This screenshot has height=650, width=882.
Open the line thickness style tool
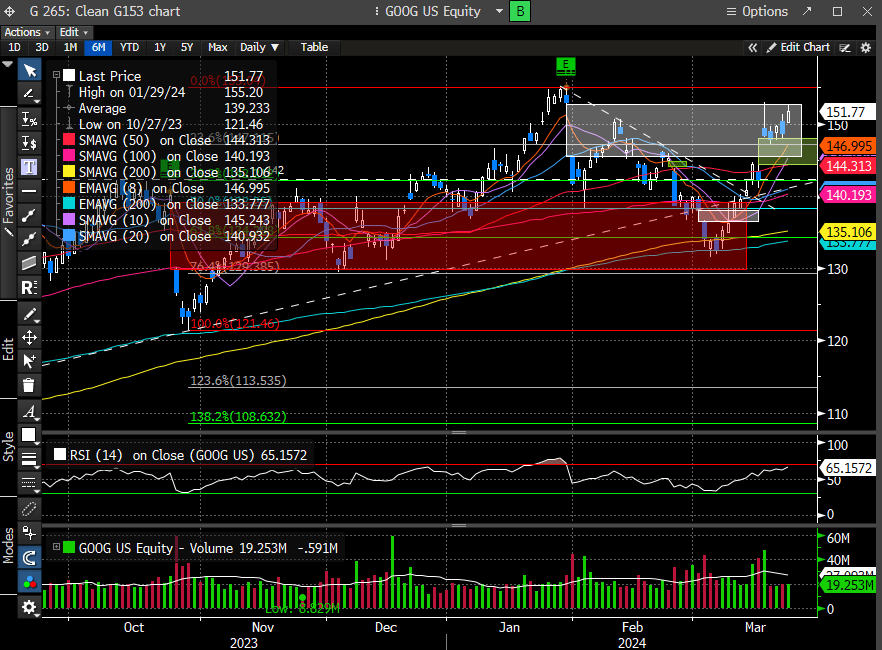(29, 459)
